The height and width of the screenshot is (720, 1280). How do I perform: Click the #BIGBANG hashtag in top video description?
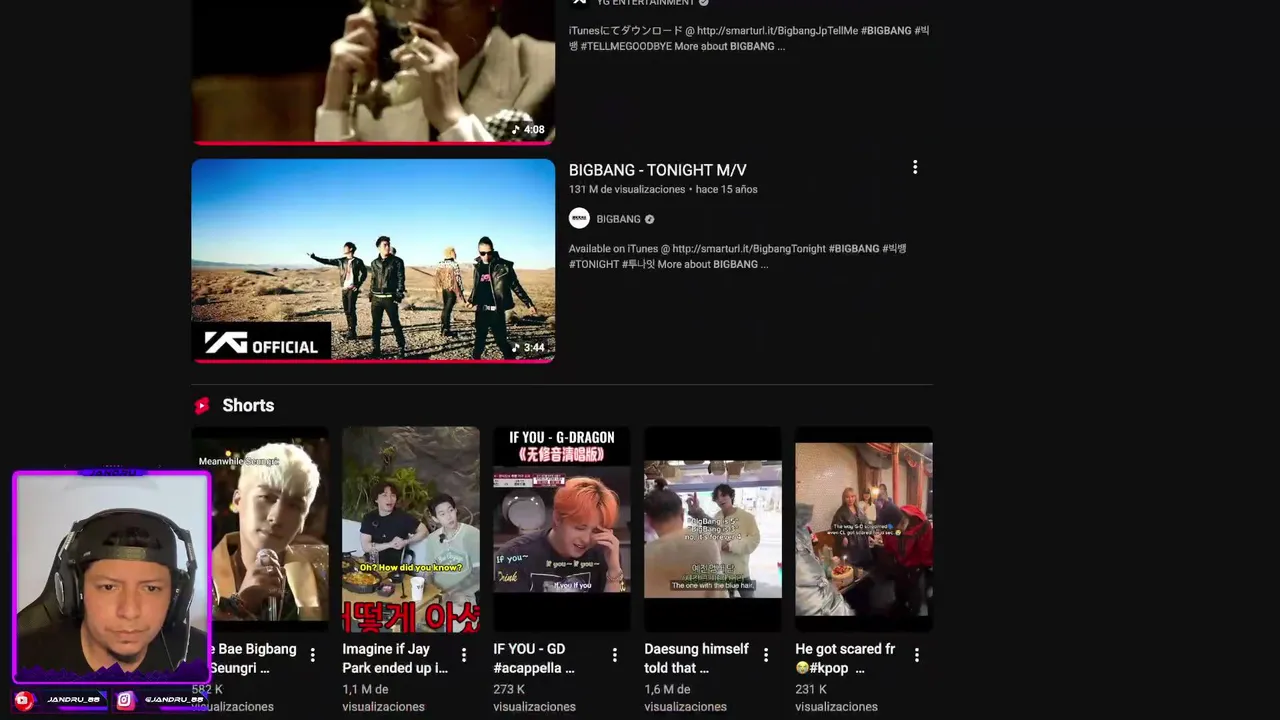coord(888,31)
